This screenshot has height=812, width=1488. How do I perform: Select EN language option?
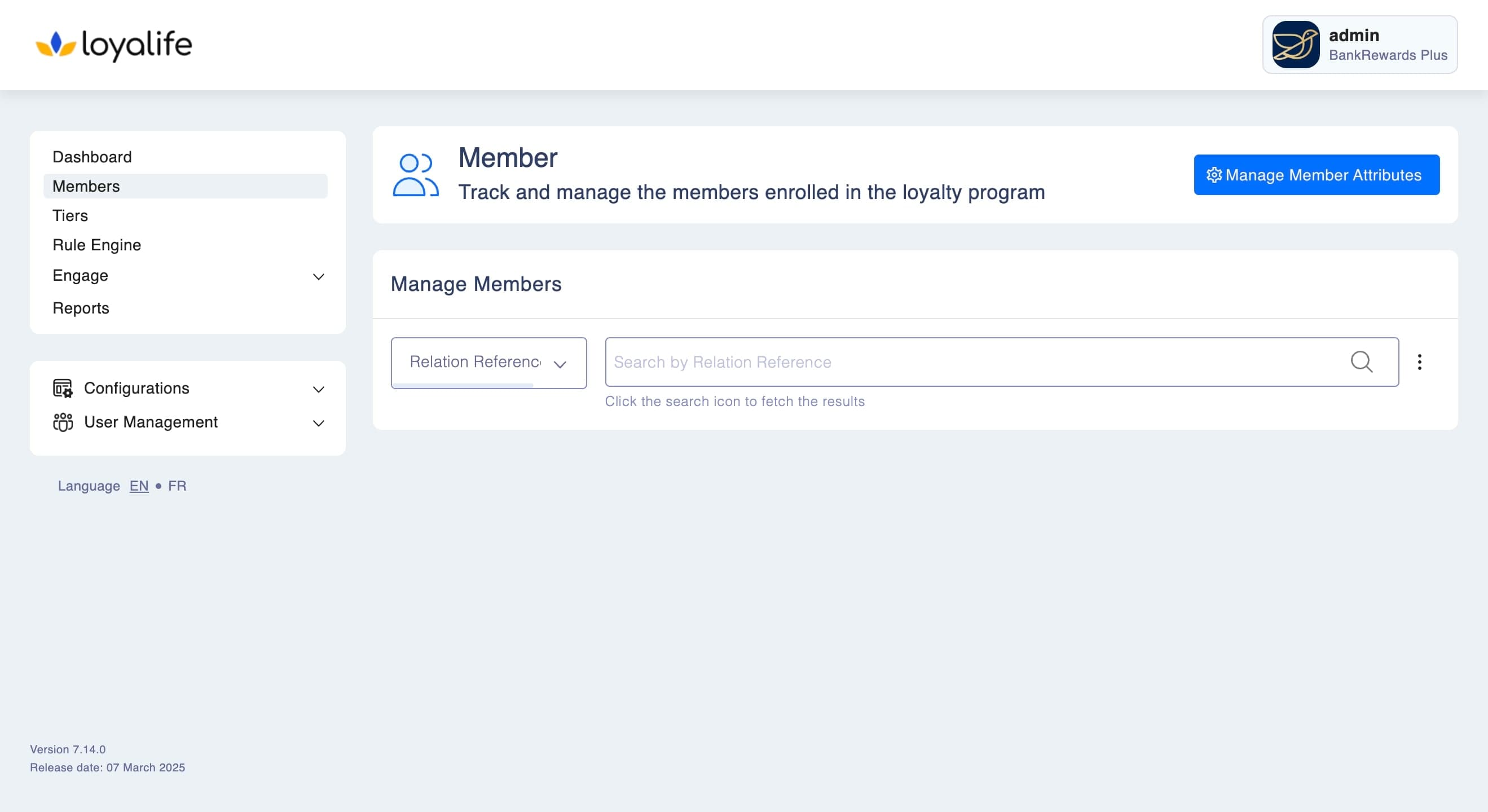pyautogui.click(x=139, y=486)
